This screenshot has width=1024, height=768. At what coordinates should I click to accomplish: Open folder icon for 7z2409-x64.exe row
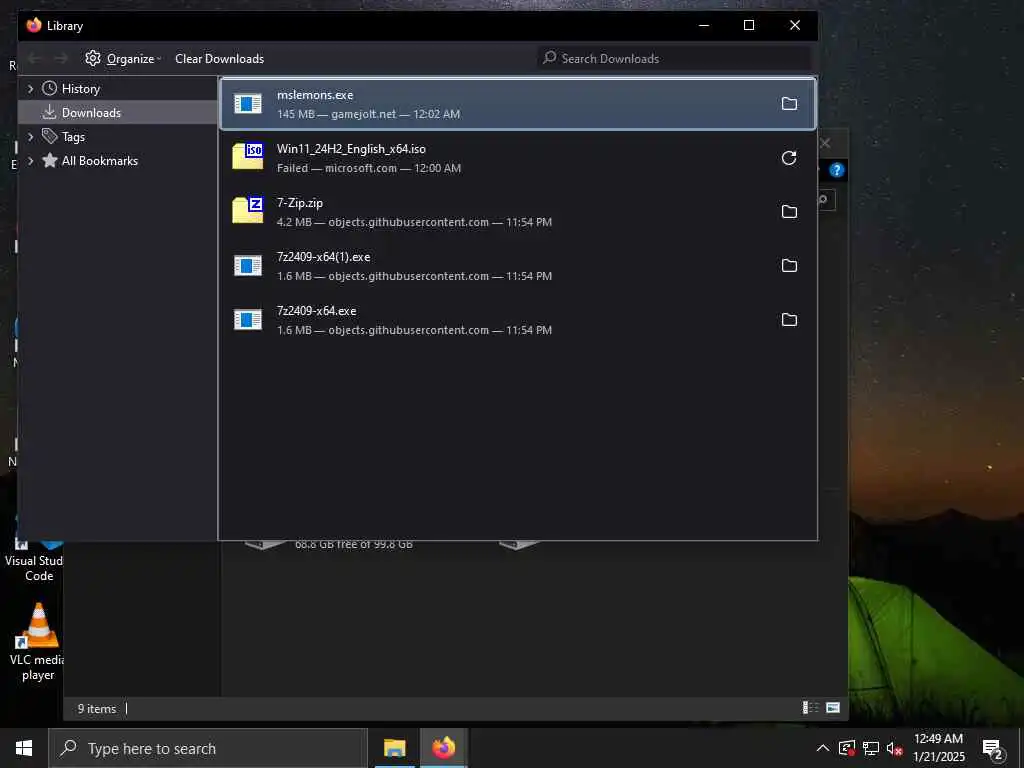point(789,320)
